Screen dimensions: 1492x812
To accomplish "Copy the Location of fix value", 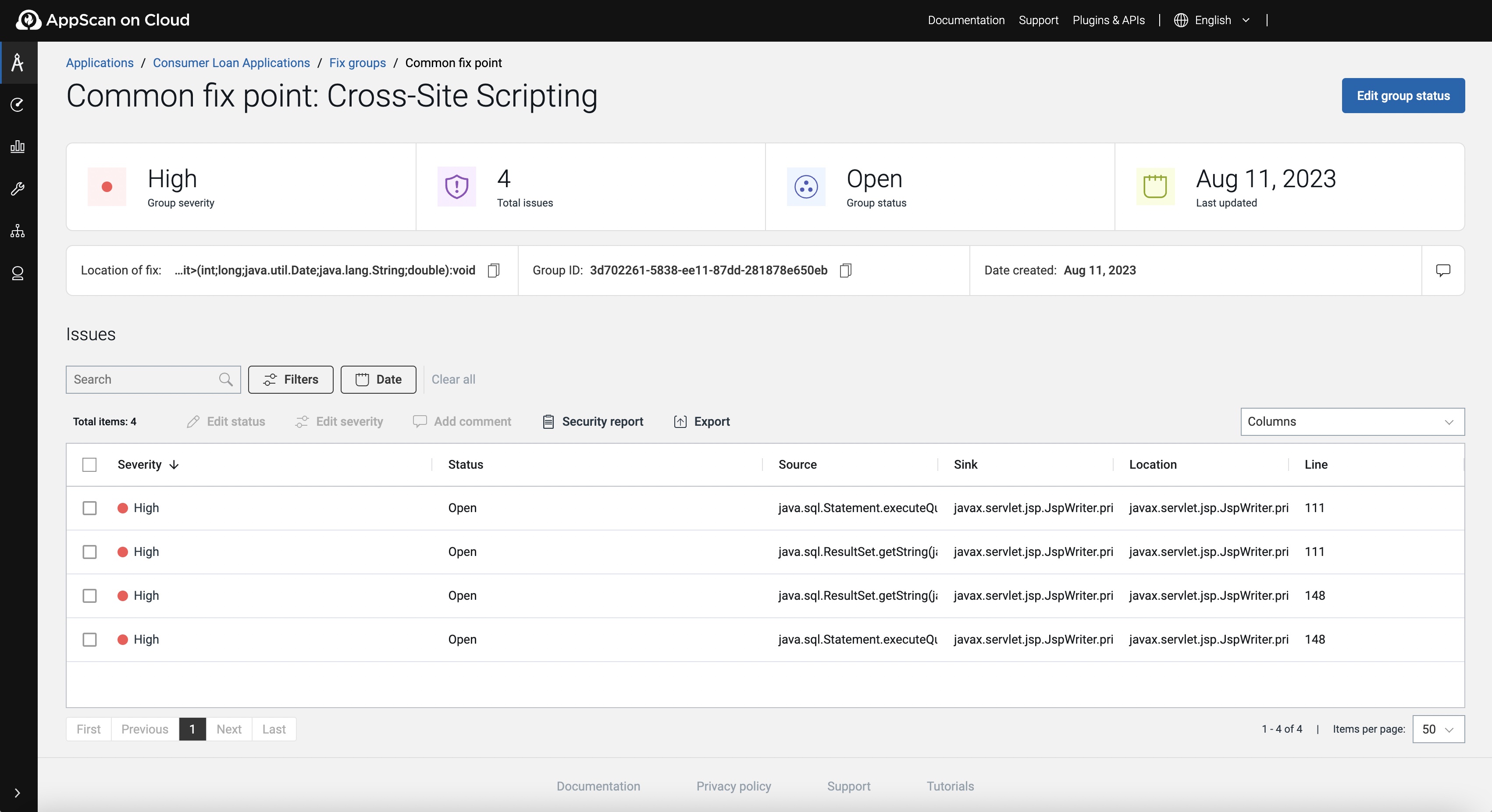I will pyautogui.click(x=494, y=271).
